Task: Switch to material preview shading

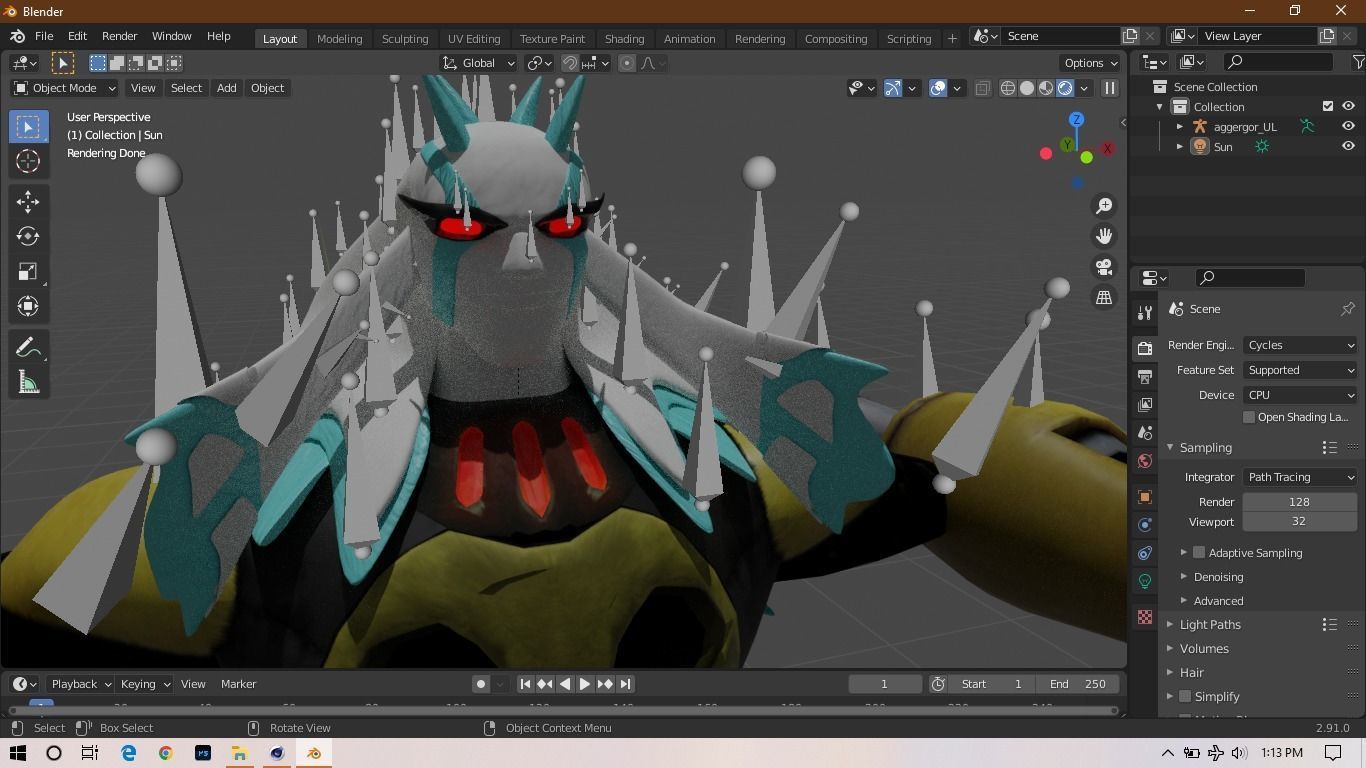Action: (x=1046, y=88)
